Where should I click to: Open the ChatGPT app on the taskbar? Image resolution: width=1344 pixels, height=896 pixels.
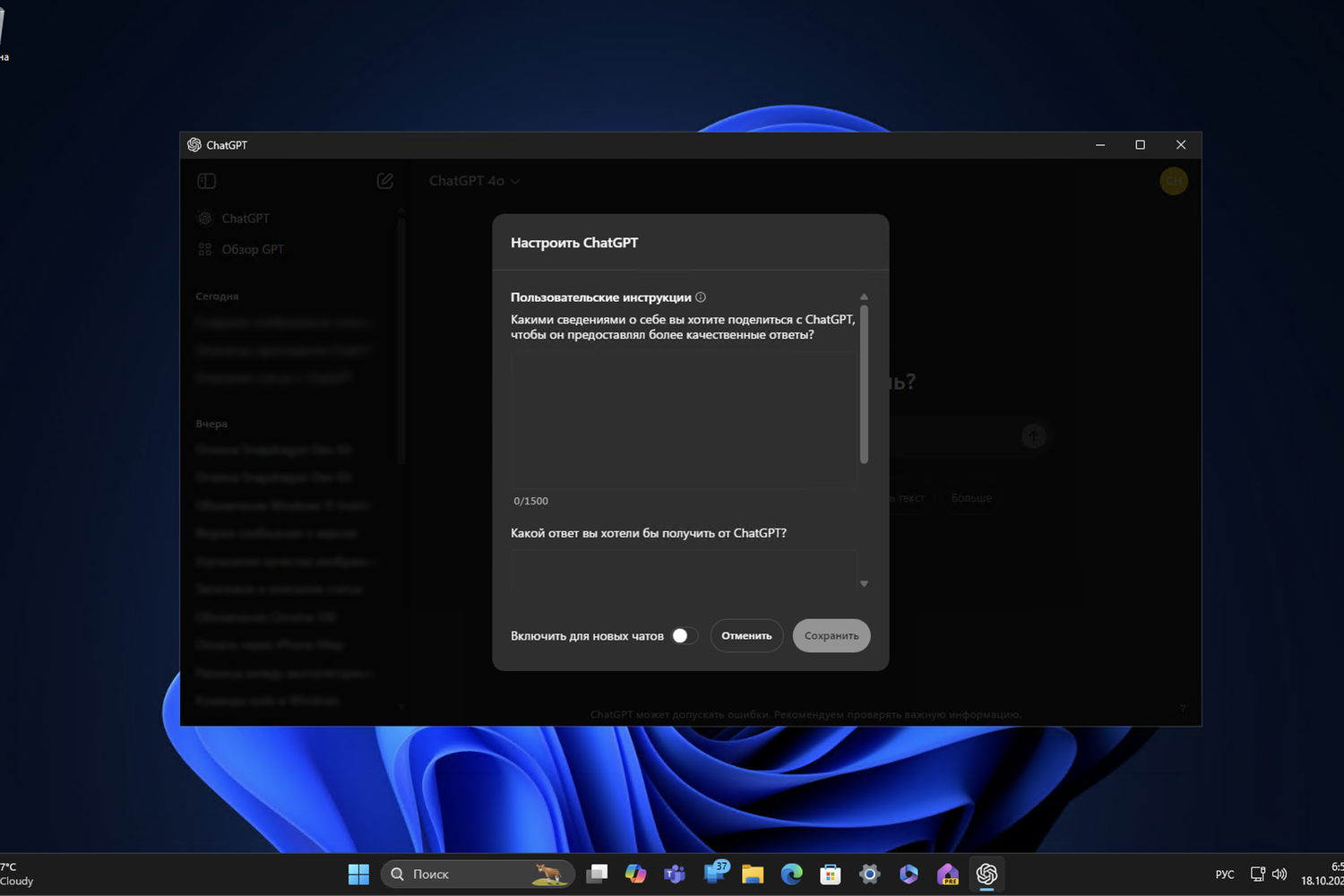[x=986, y=874]
